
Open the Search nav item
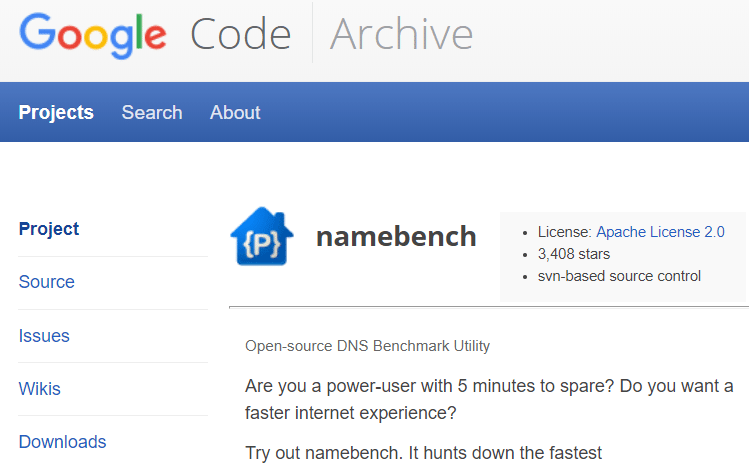152,112
